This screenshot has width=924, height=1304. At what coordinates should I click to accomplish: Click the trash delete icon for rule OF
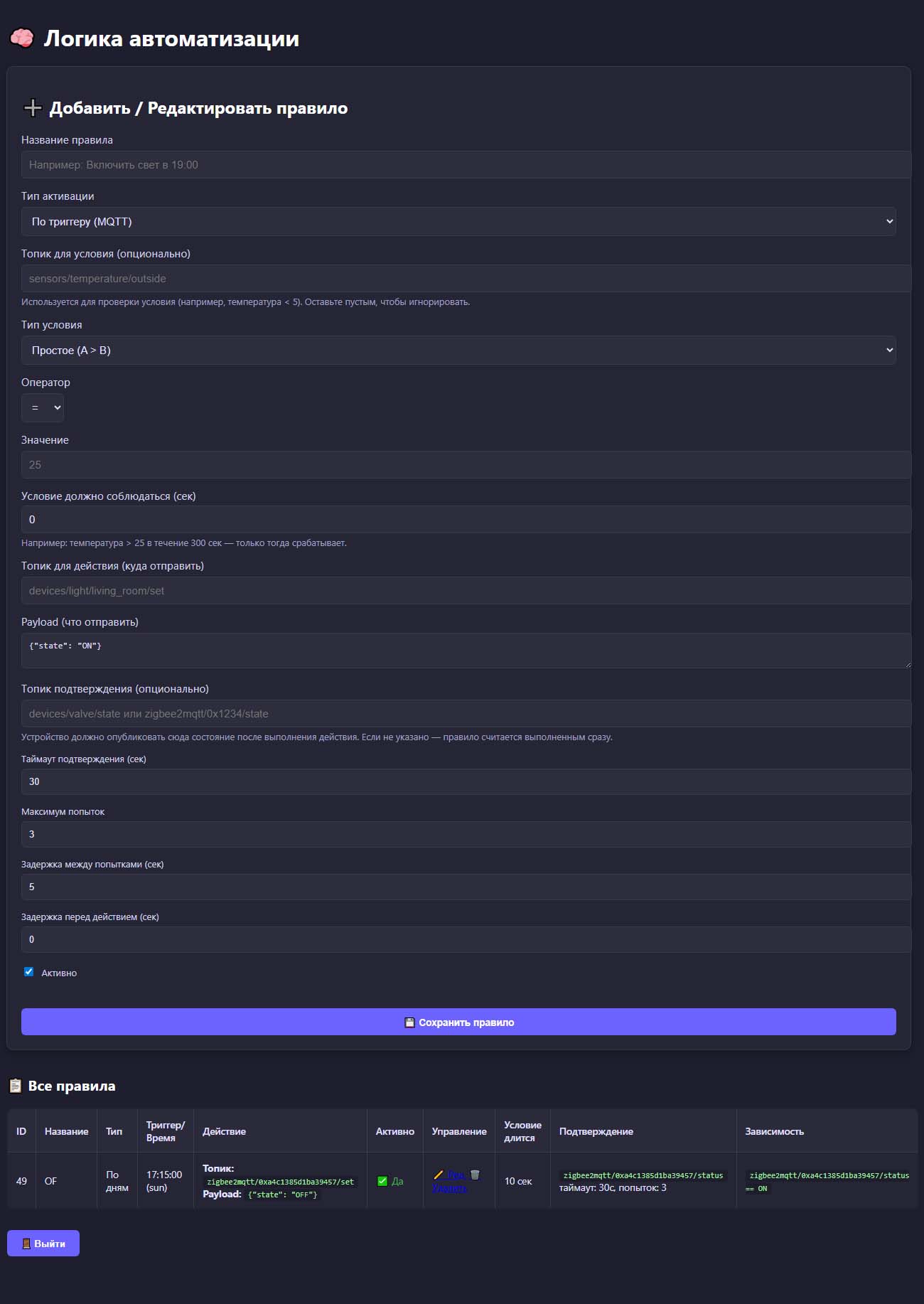pos(475,1175)
